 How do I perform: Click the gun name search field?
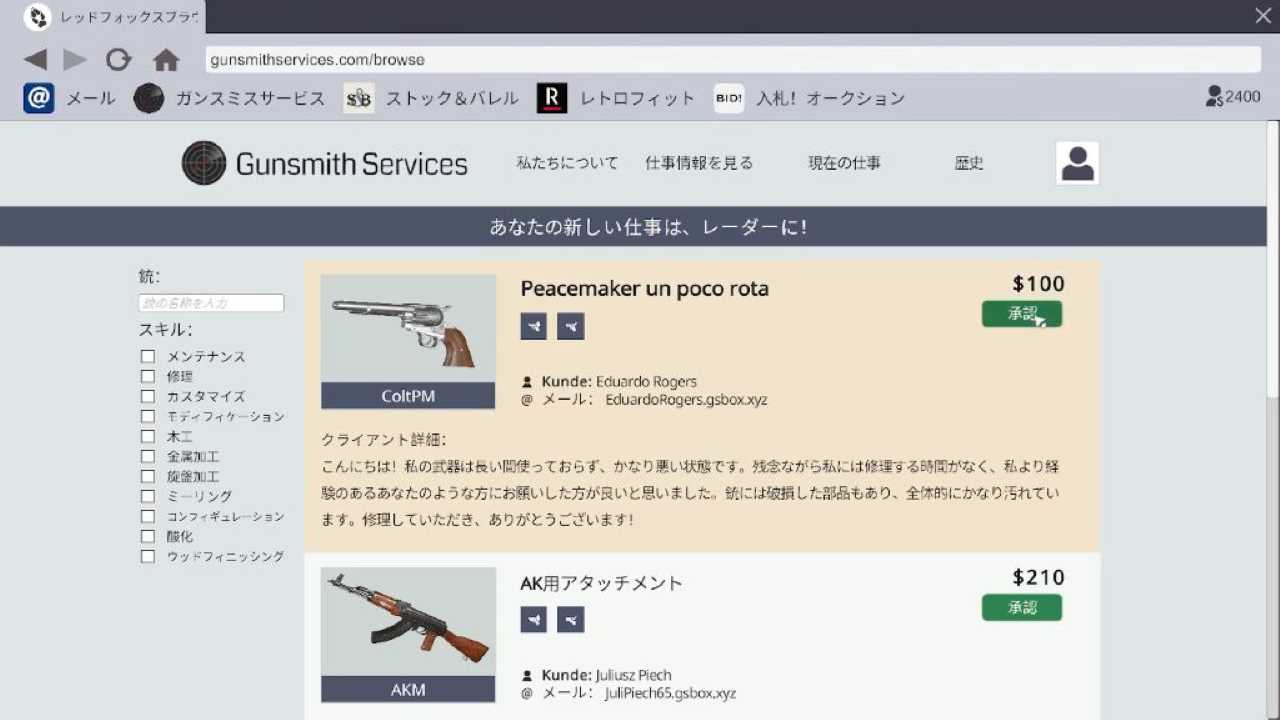click(211, 303)
